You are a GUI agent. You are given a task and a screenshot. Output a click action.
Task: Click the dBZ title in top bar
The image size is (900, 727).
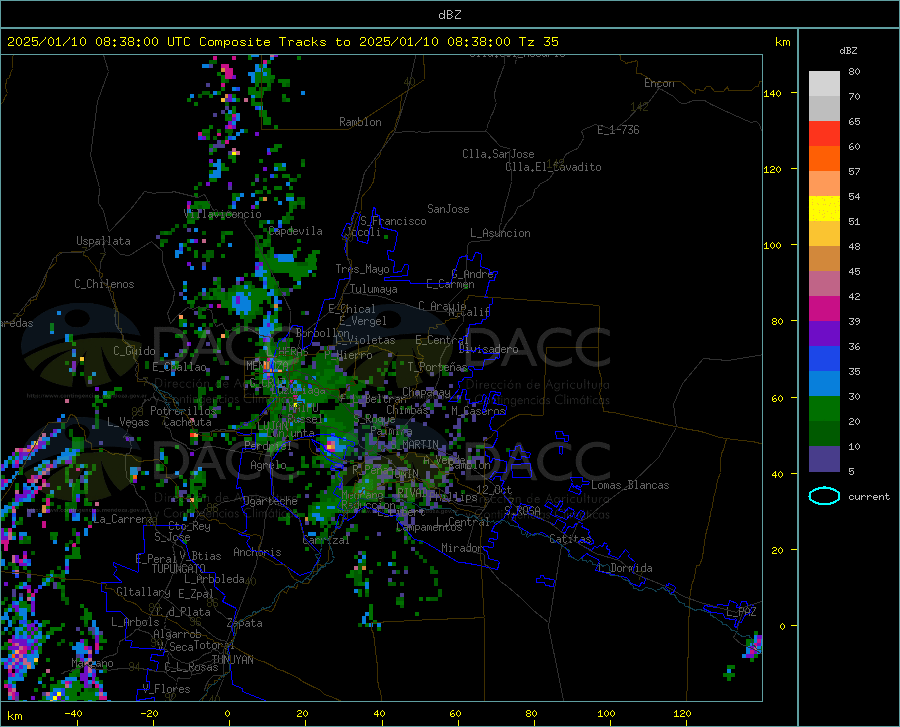(449, 15)
